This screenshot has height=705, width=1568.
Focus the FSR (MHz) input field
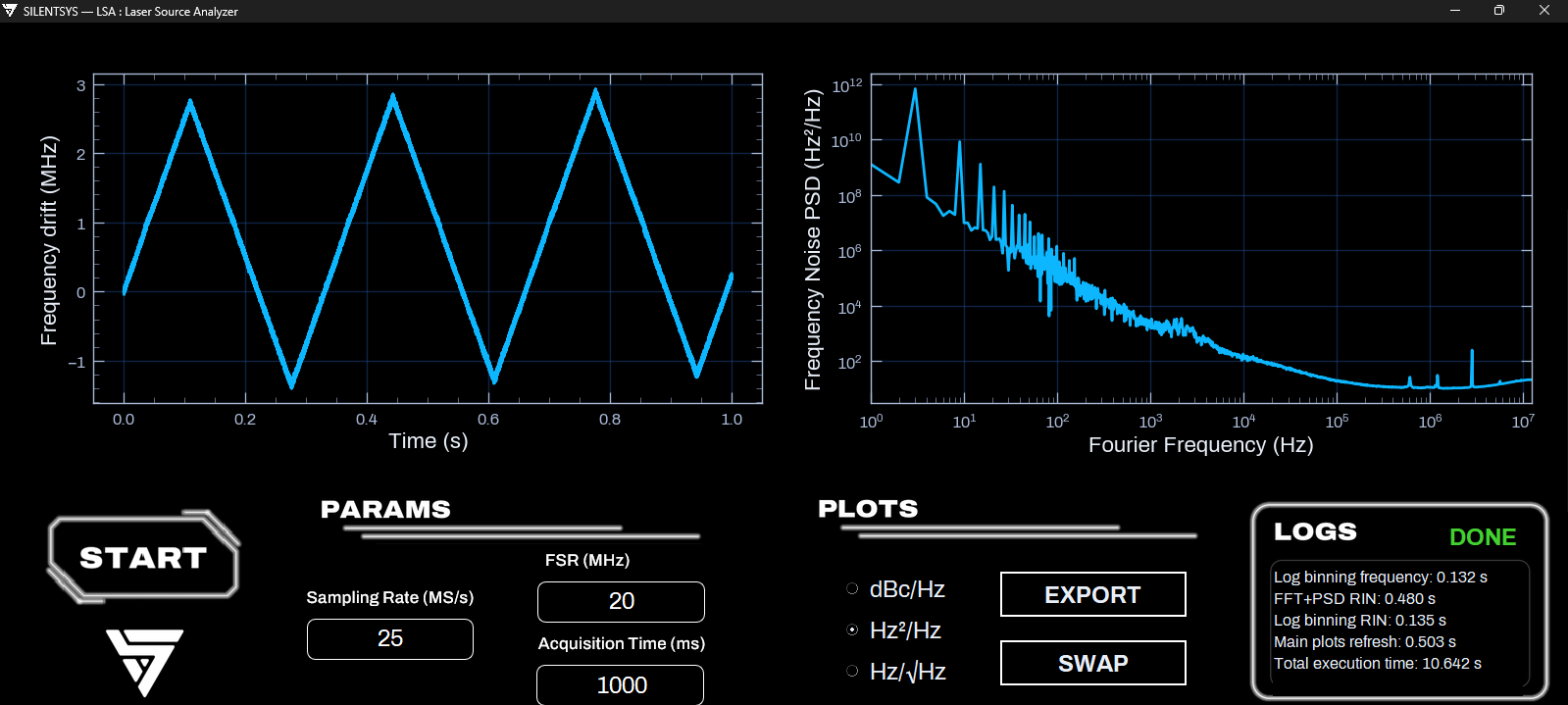pos(621,601)
